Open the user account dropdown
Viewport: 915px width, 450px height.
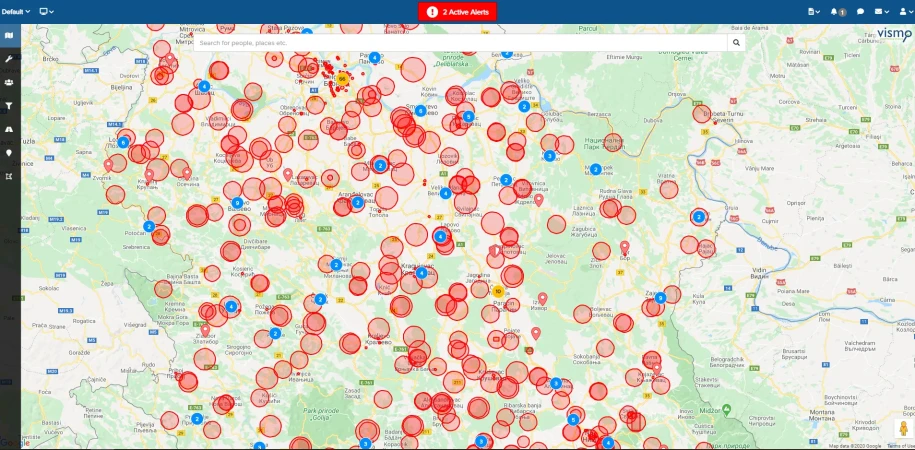coord(905,11)
